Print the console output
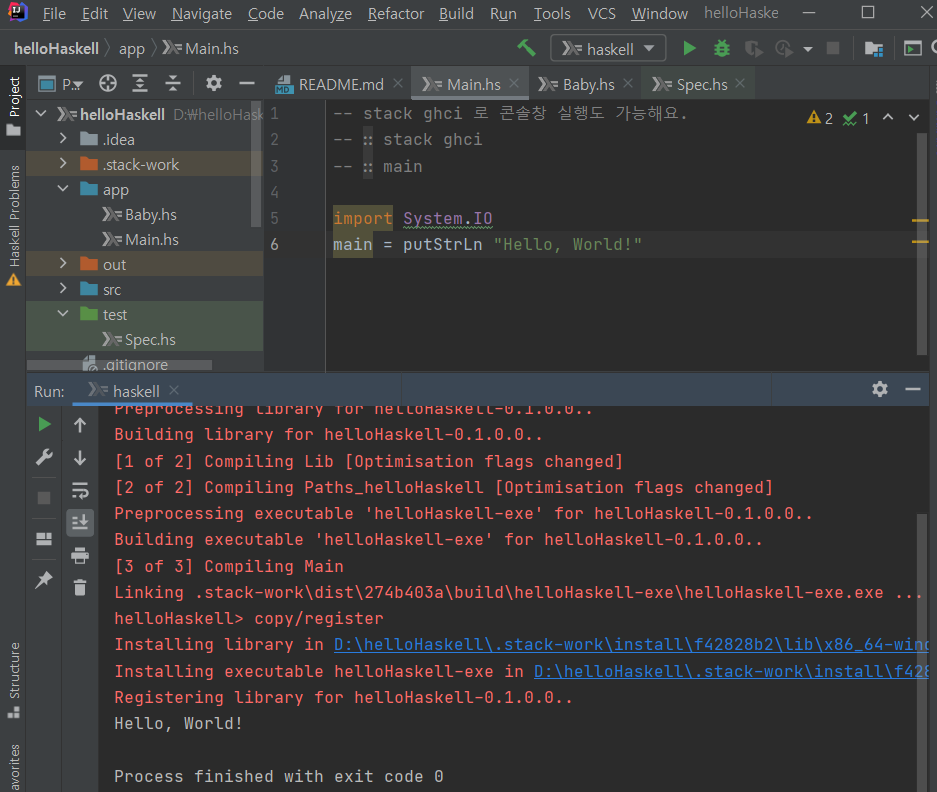 [80, 555]
